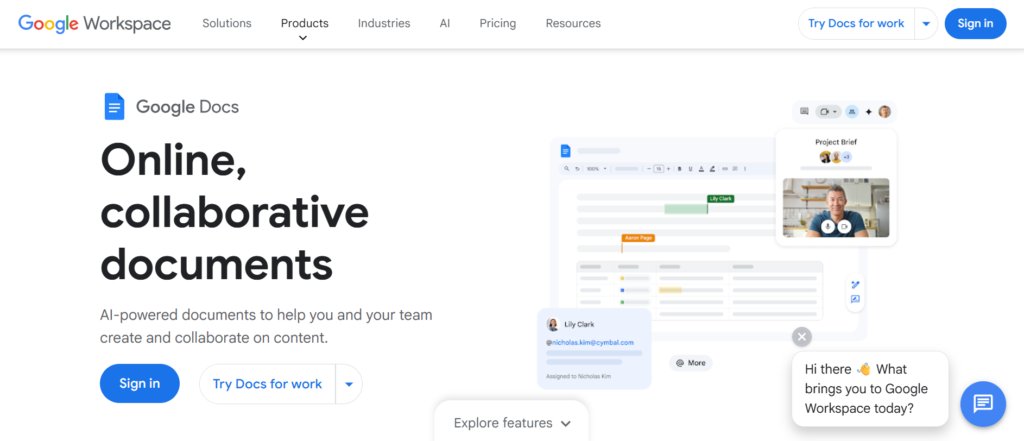Open the Resources menu
The image size is (1024, 441).
tap(573, 23)
